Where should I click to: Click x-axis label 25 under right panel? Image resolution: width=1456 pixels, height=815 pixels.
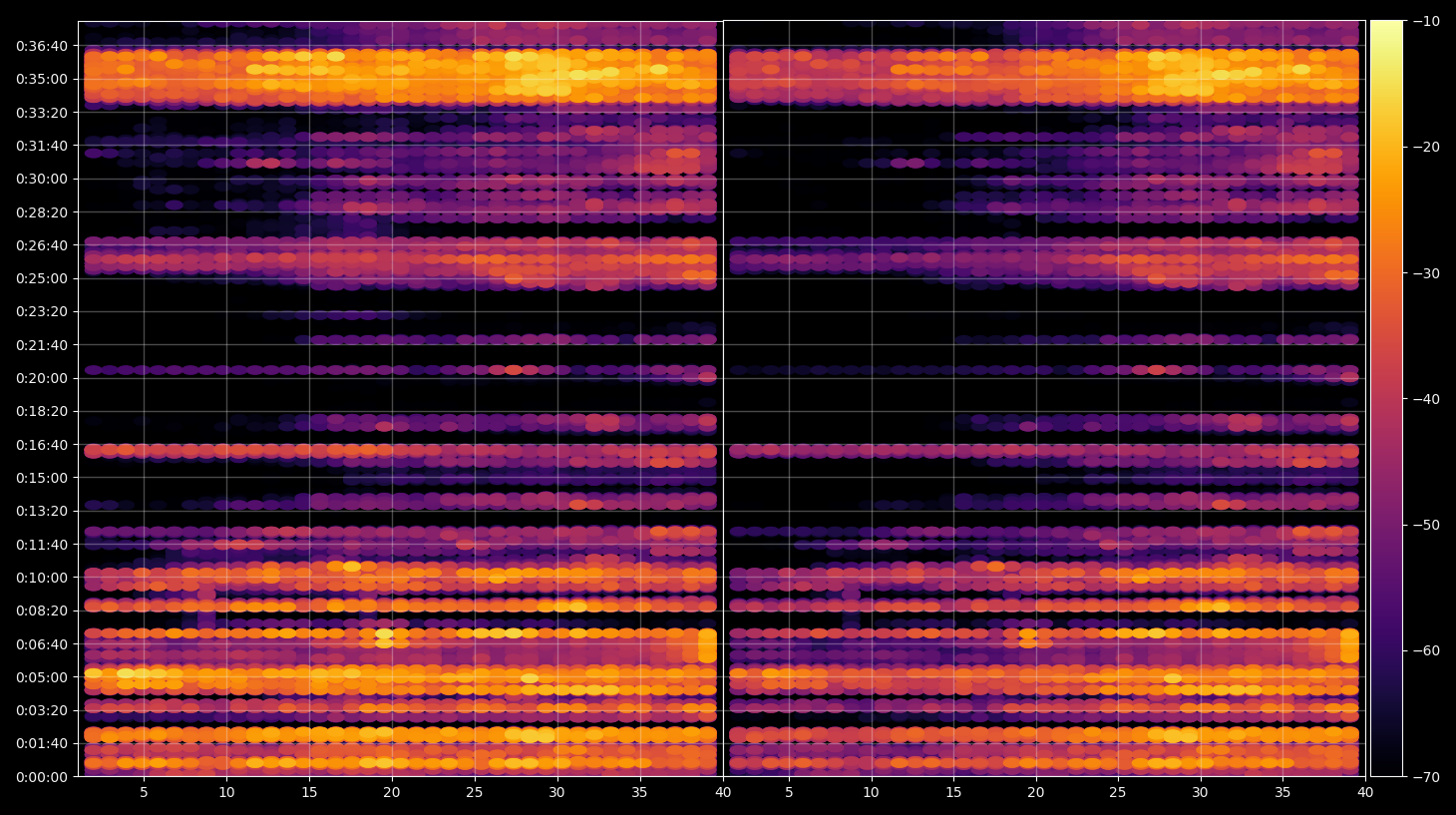click(x=1118, y=793)
